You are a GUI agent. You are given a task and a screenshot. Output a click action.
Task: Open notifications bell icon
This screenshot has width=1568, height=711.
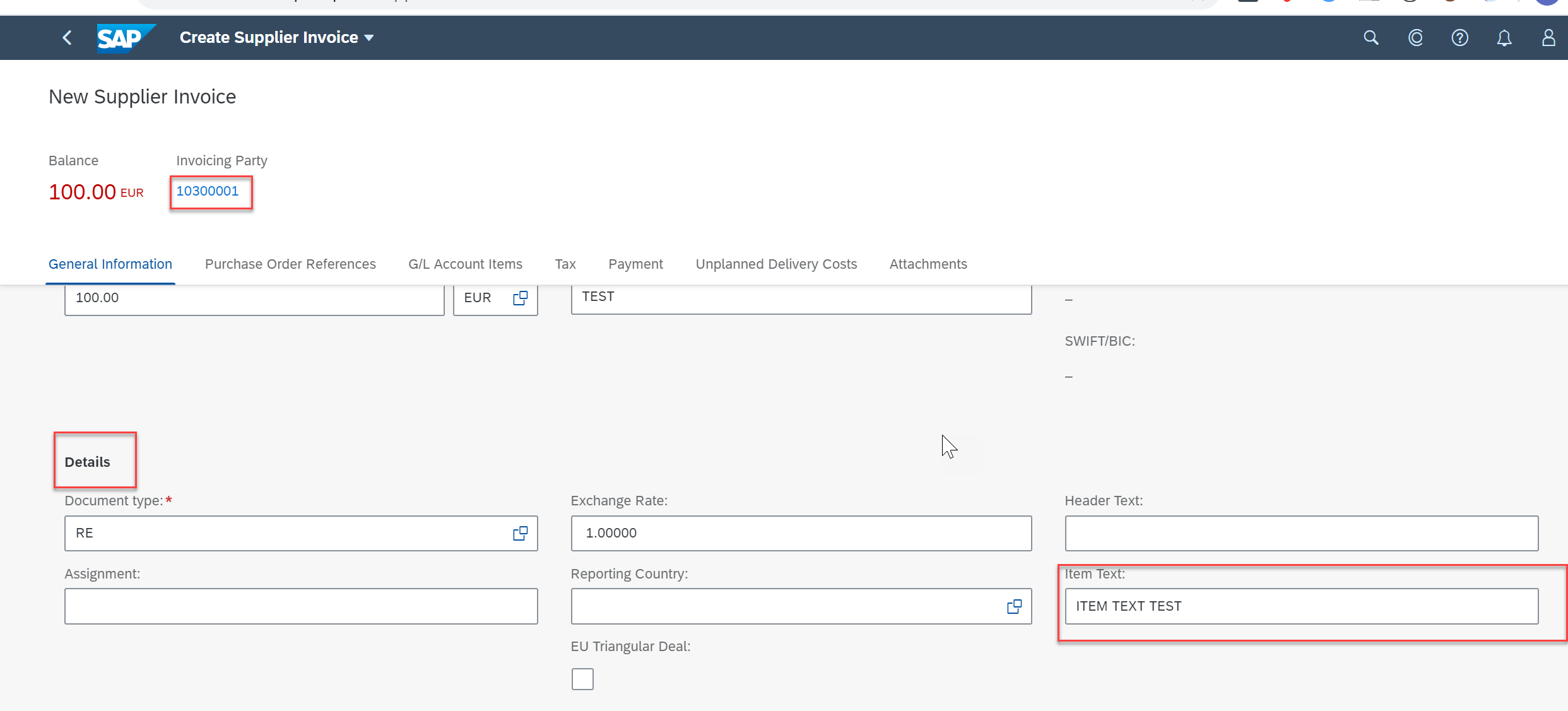click(1504, 38)
